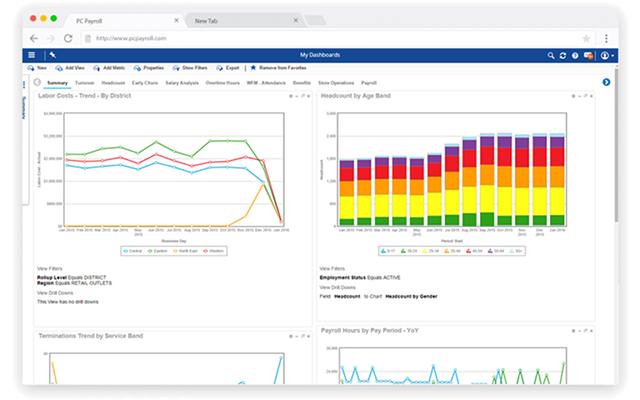The image size is (640, 400).
Task: Click the New dashboard toolbar button
Action: coord(37,68)
